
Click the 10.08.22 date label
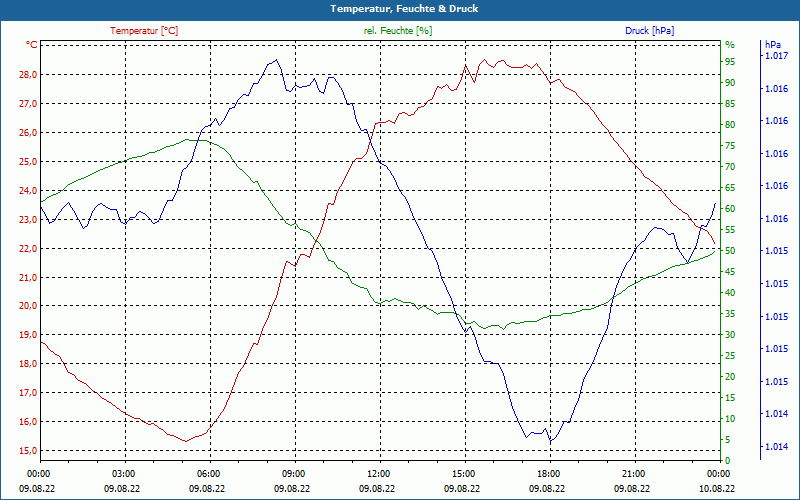click(x=717, y=489)
